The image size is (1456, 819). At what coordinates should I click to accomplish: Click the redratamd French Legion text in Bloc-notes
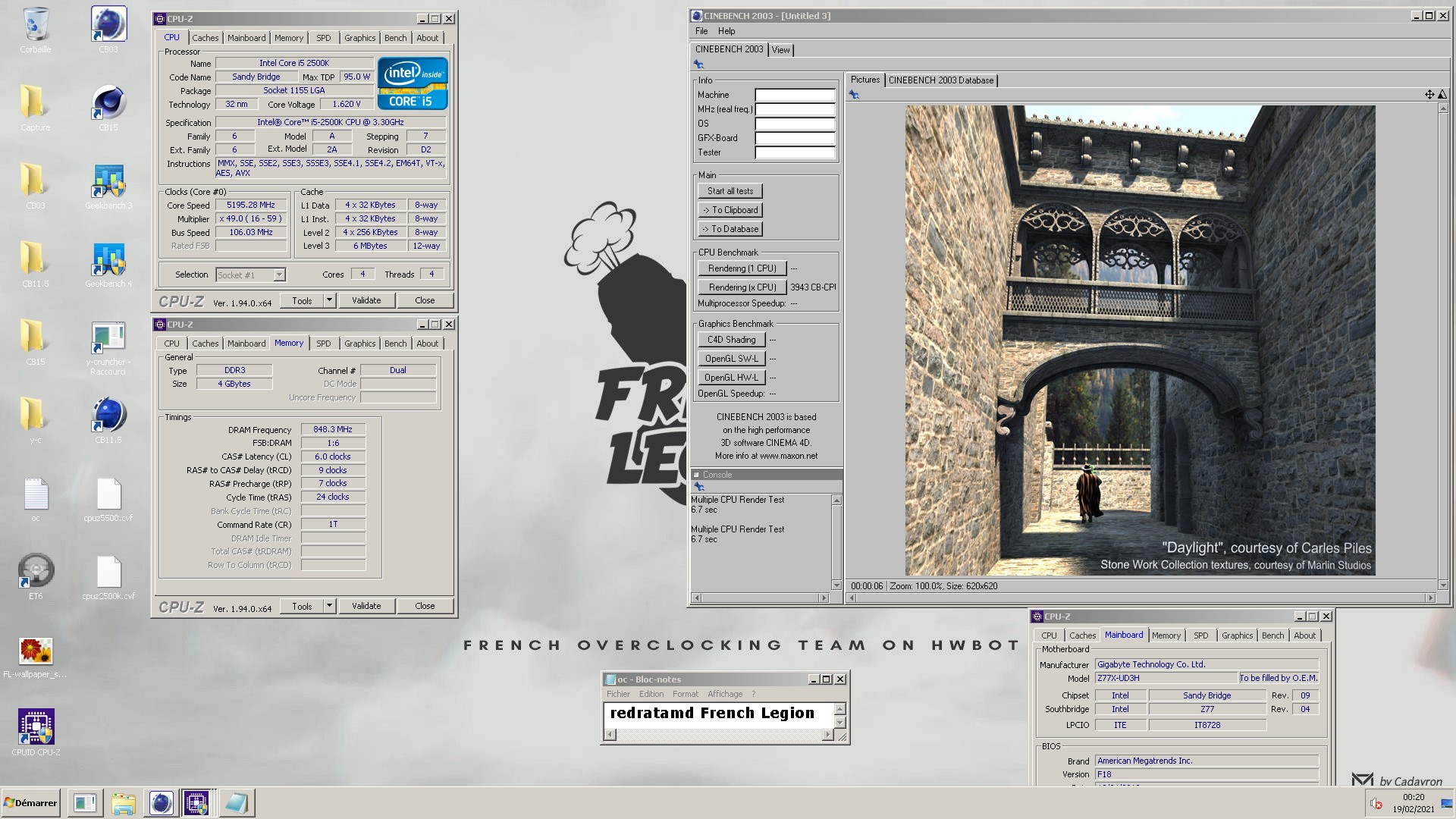pos(712,714)
